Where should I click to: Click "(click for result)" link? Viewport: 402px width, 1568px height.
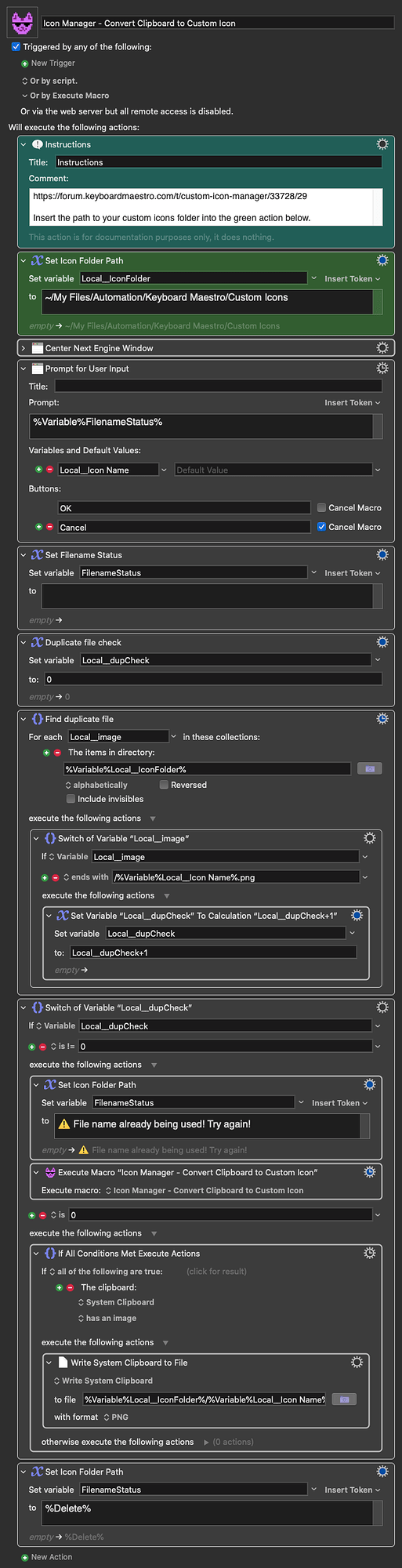click(x=216, y=1272)
